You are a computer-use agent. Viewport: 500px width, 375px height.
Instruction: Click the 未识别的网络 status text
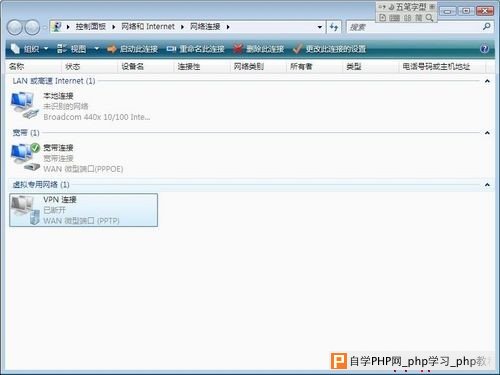tap(66, 106)
